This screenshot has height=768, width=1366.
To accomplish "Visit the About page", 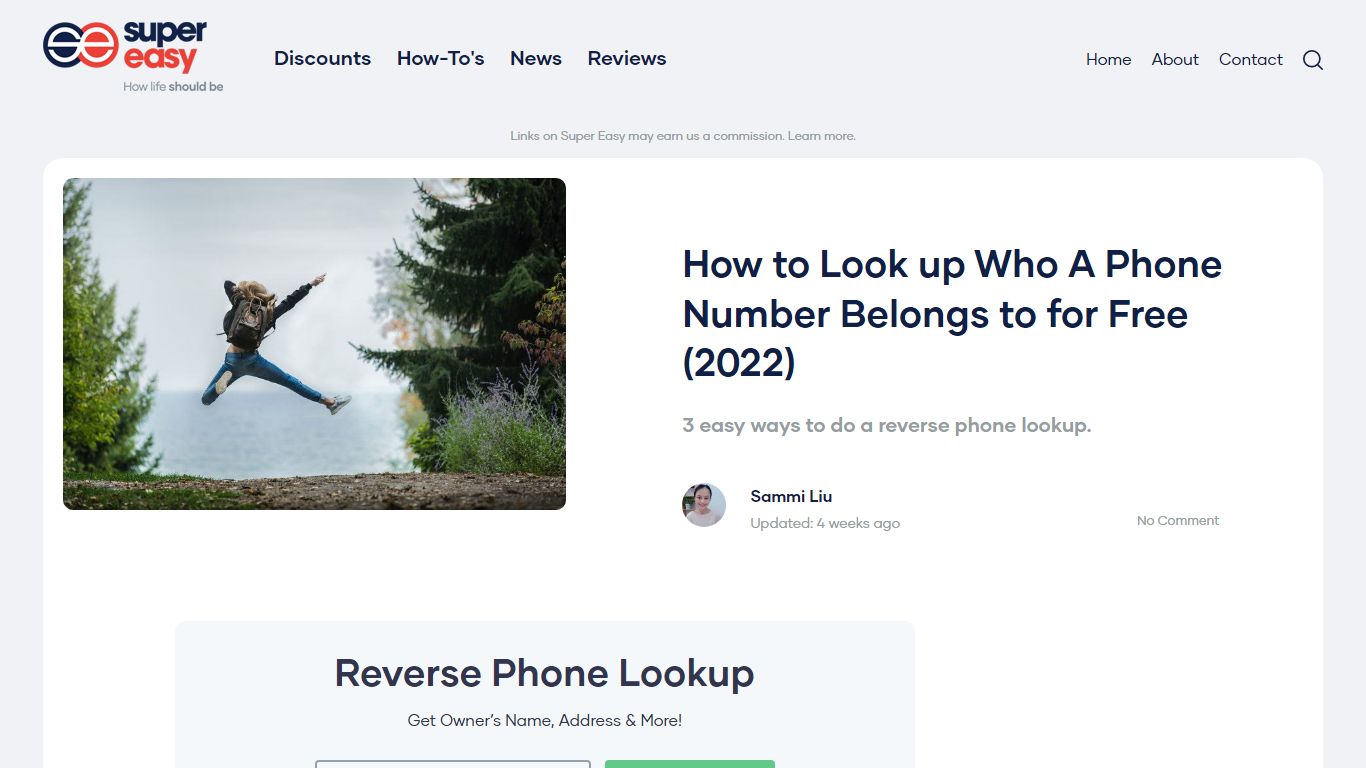I will pyautogui.click(x=1175, y=59).
